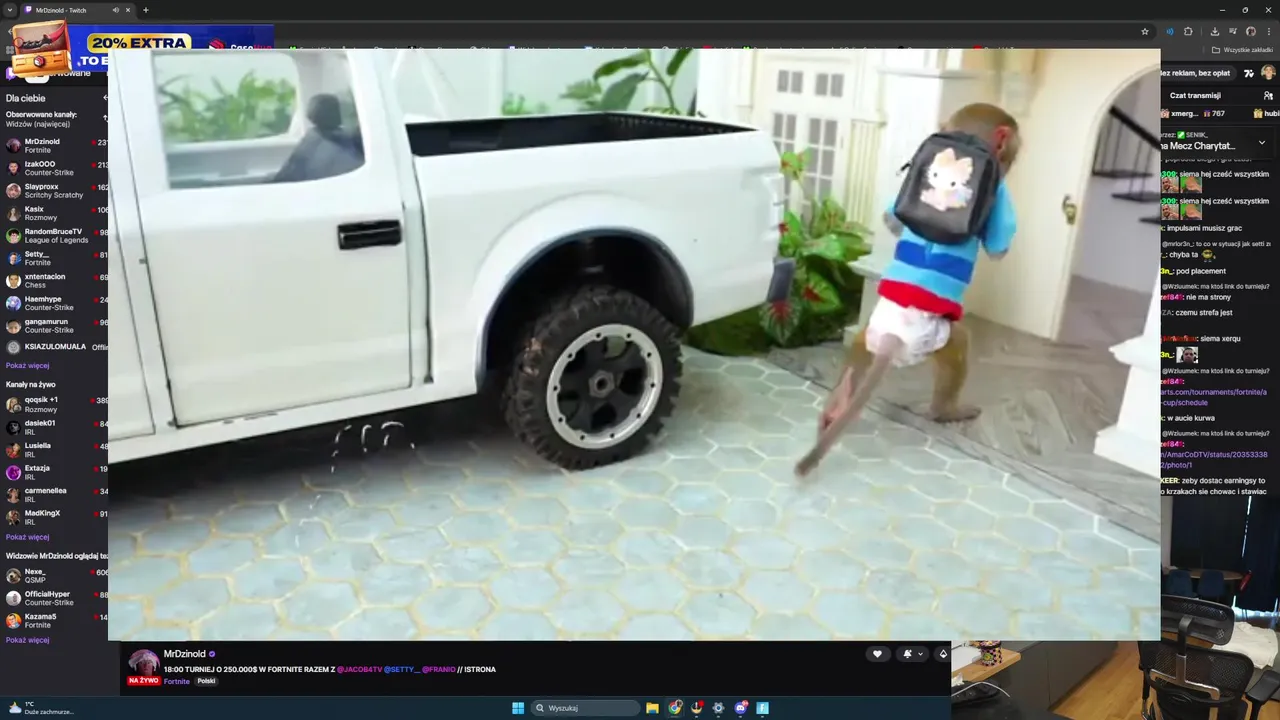1280x720 pixels.
Task: Open IzakOOO channel in sidebar
Action: [55, 168]
